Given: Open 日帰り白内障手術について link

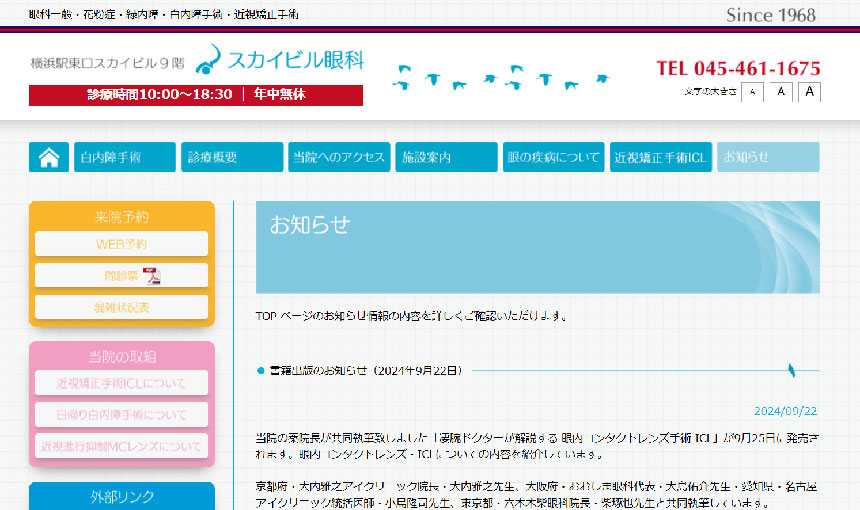Looking at the screenshot, I should pyautogui.click(x=121, y=415).
